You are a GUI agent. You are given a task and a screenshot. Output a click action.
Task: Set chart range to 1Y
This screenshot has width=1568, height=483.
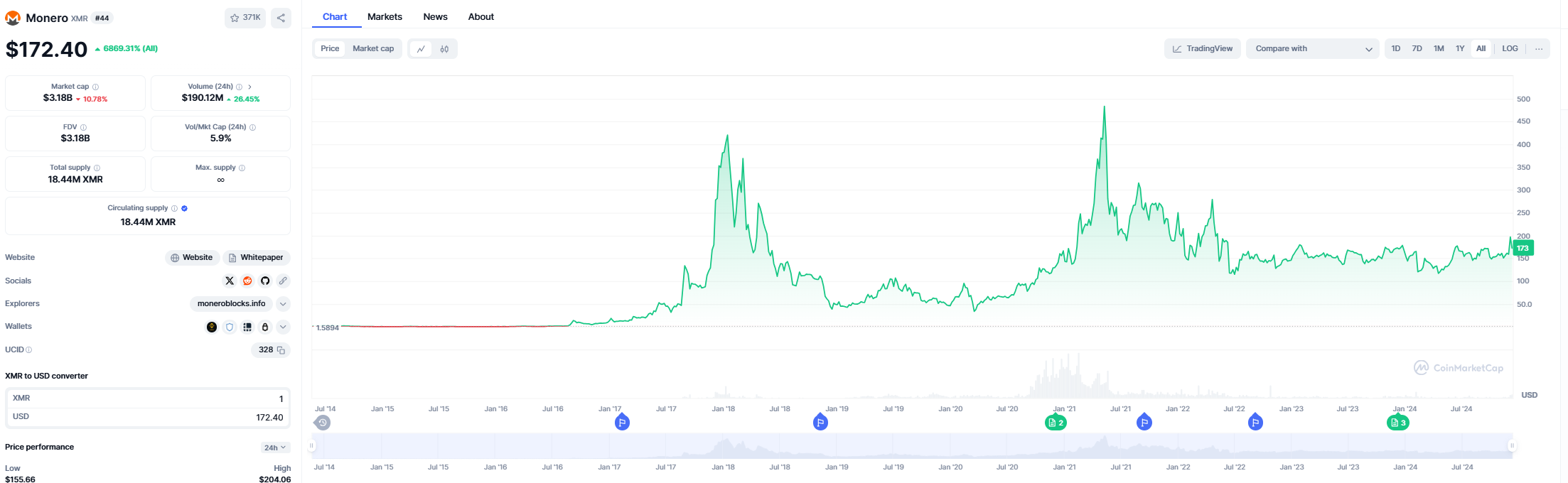coord(1460,49)
